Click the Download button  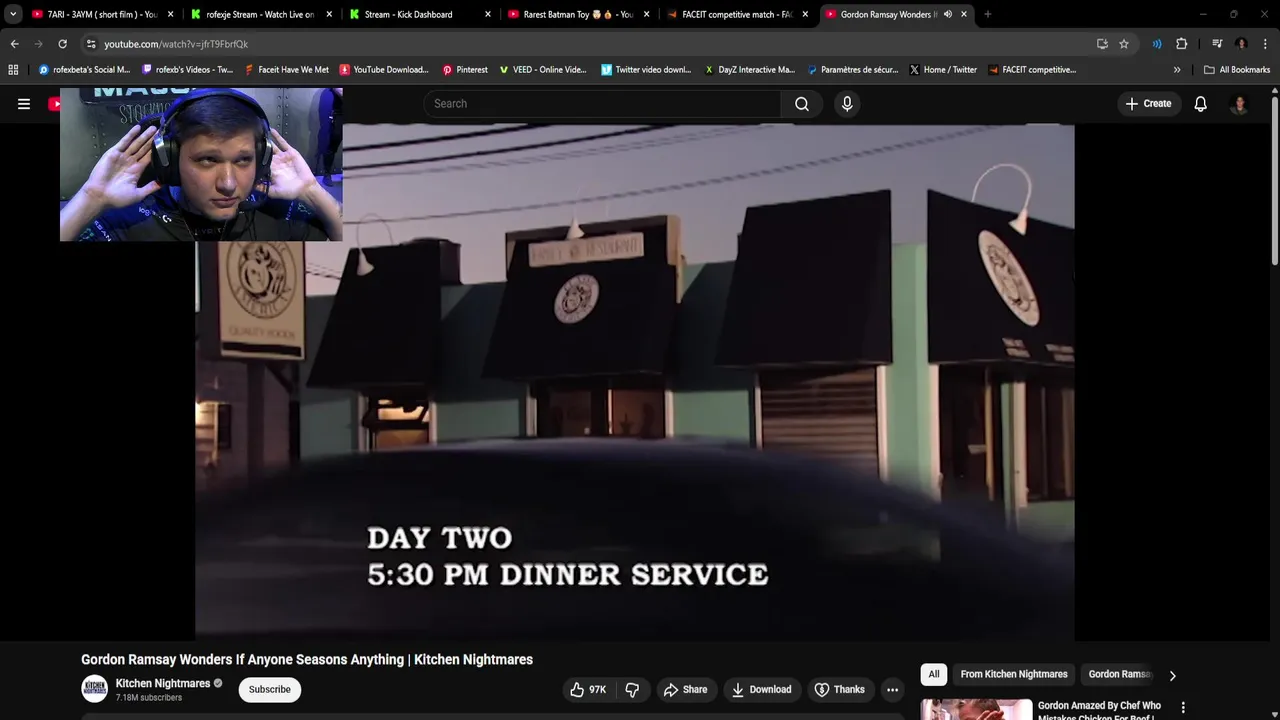[x=761, y=690]
